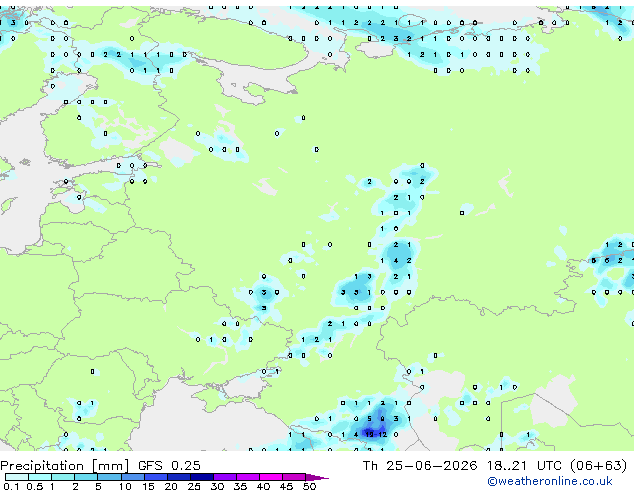Click the '18..21 UTC' time range text

(x=524, y=466)
